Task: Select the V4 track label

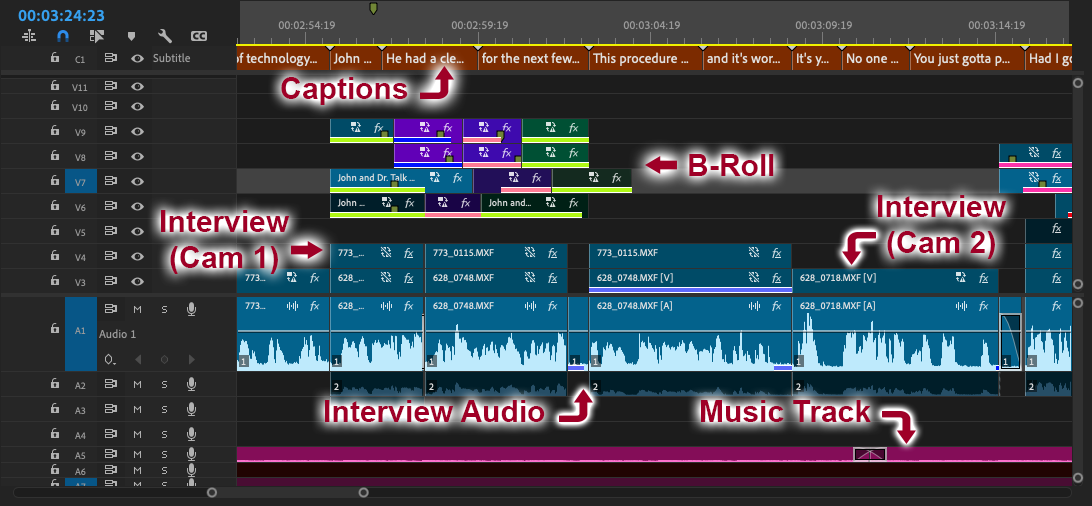Action: pyautogui.click(x=81, y=257)
